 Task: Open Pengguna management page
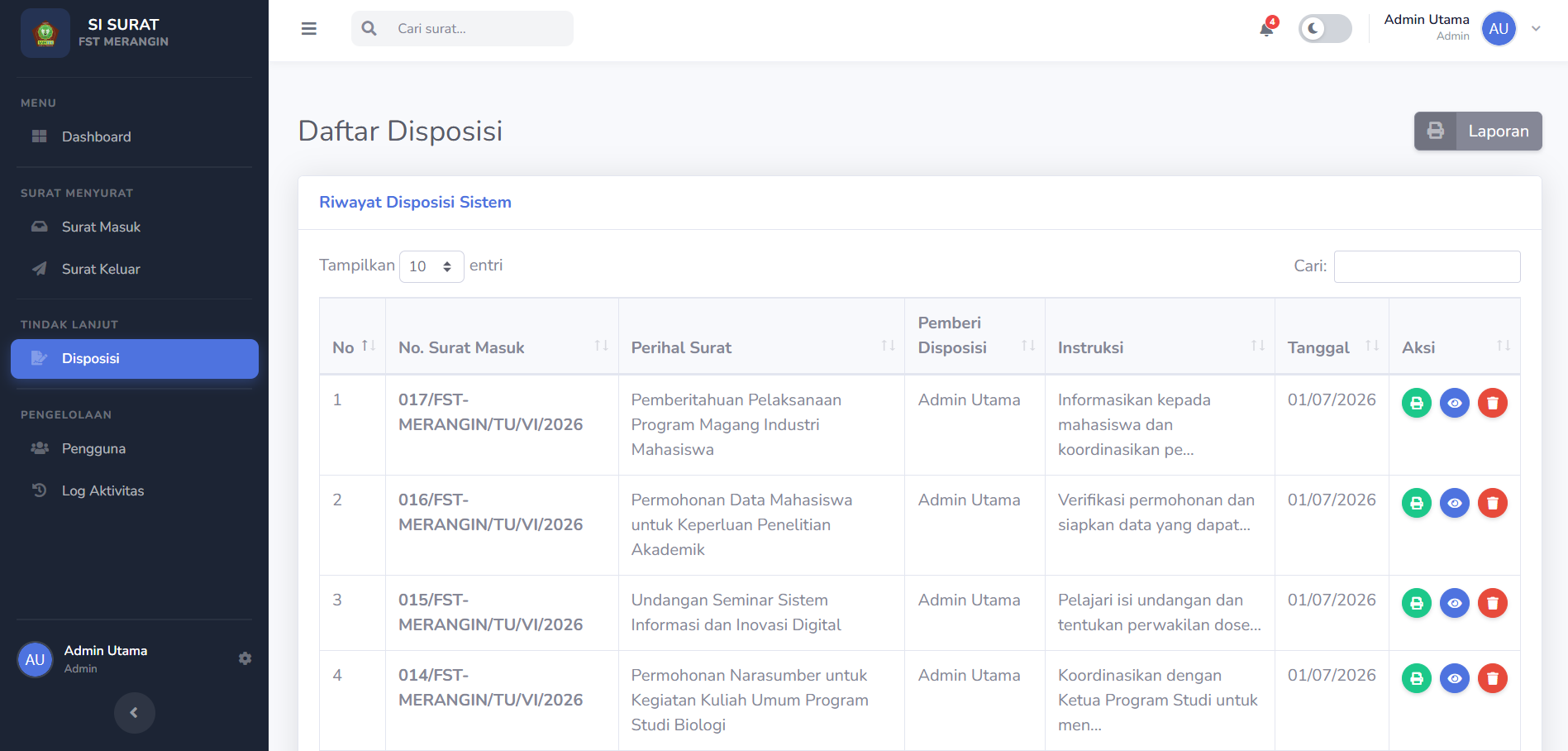tap(135, 448)
